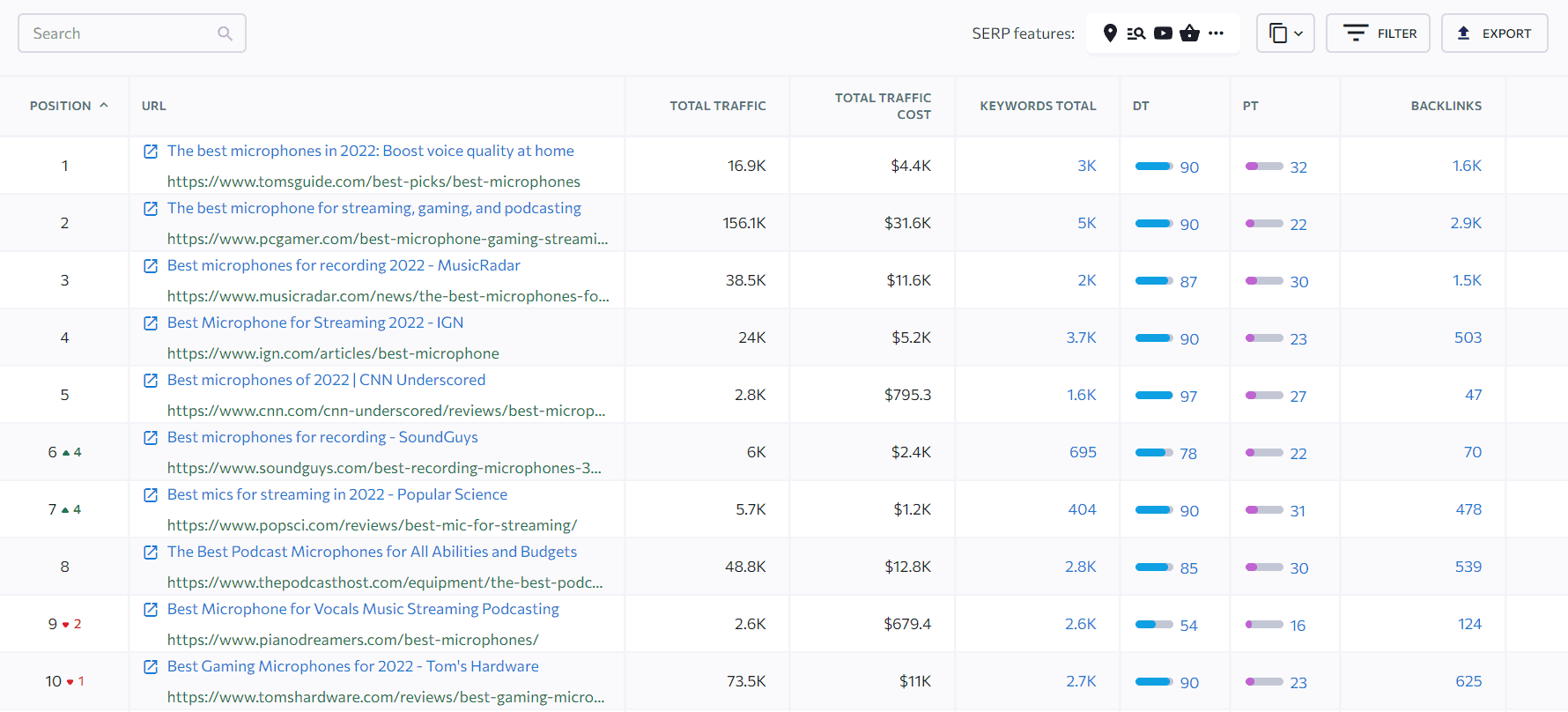1568x712 pixels.
Task: Click the video SERP feature icon
Action: click(x=1163, y=33)
